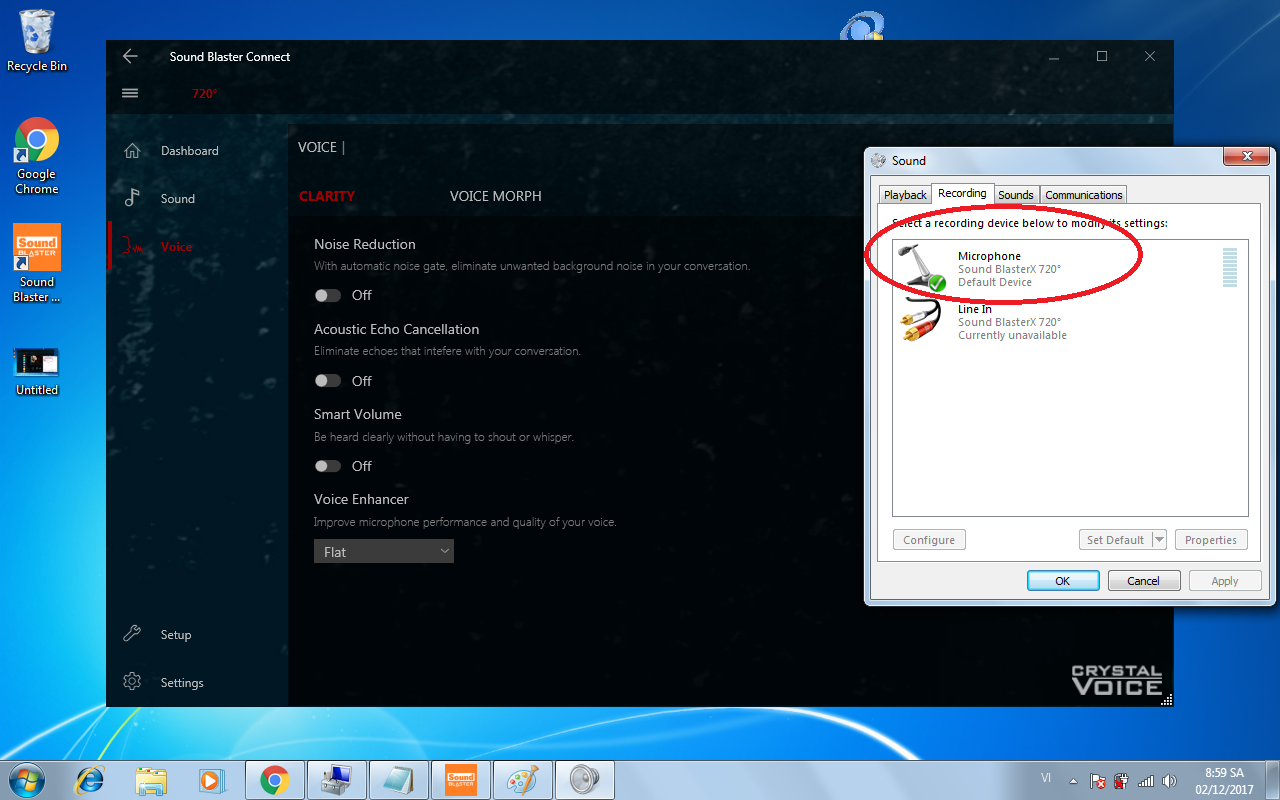Close the Sound dialog window

1247,157
